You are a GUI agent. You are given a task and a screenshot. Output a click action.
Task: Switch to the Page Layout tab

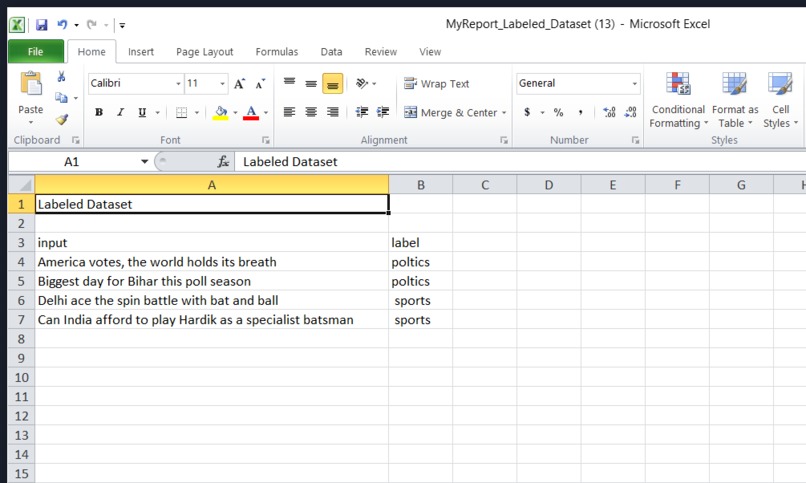[205, 52]
